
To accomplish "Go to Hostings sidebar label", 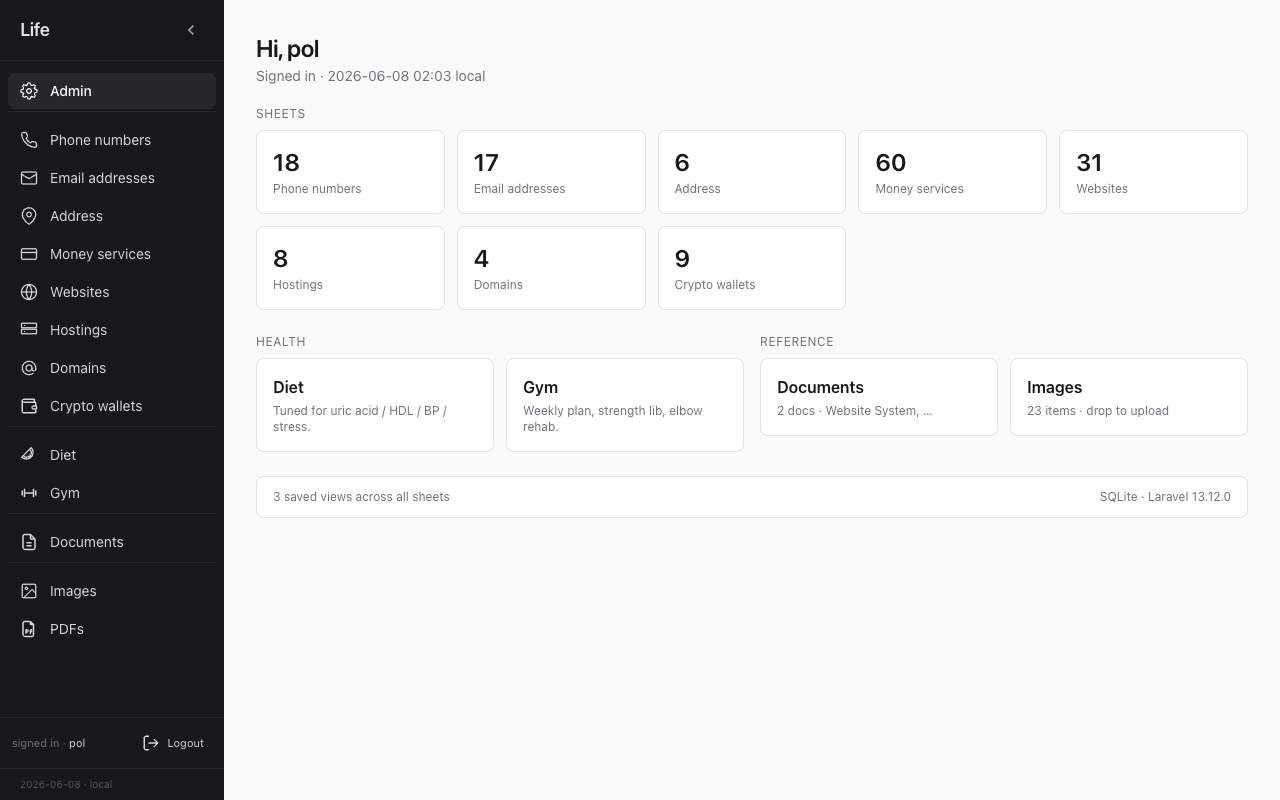I will [x=78, y=330].
